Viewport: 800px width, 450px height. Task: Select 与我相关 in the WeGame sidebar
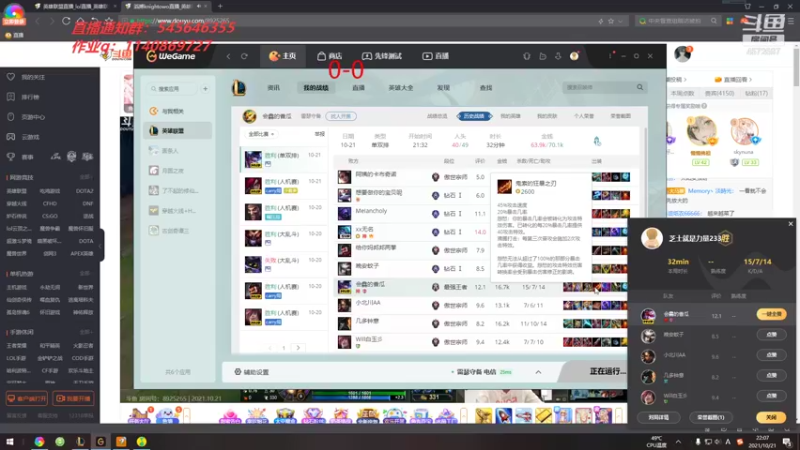(x=177, y=111)
